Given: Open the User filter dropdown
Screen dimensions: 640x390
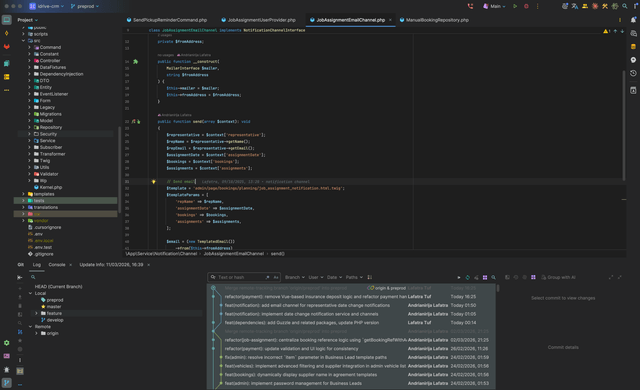Looking at the screenshot, I should (316, 277).
